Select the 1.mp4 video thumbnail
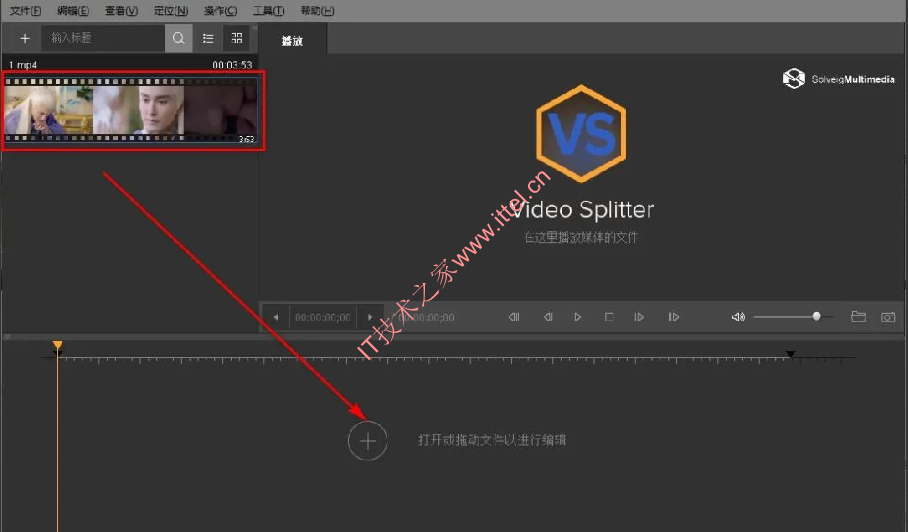Image resolution: width=908 pixels, height=532 pixels. tap(133, 111)
